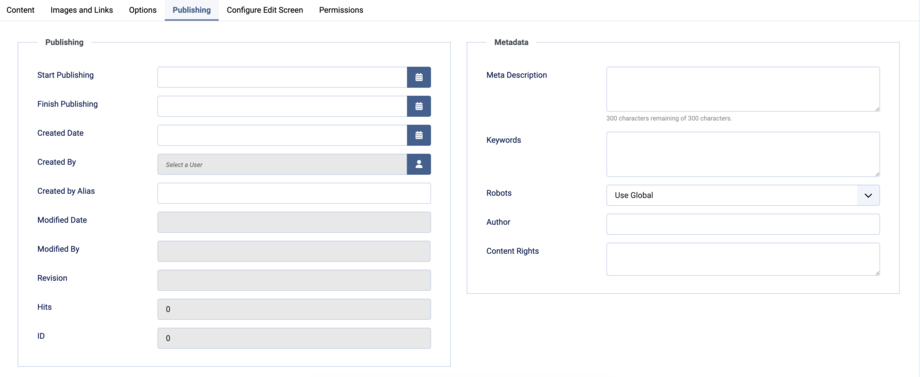Click the ID field showing 0
Image resolution: width=920 pixels, height=377 pixels.
click(x=294, y=338)
